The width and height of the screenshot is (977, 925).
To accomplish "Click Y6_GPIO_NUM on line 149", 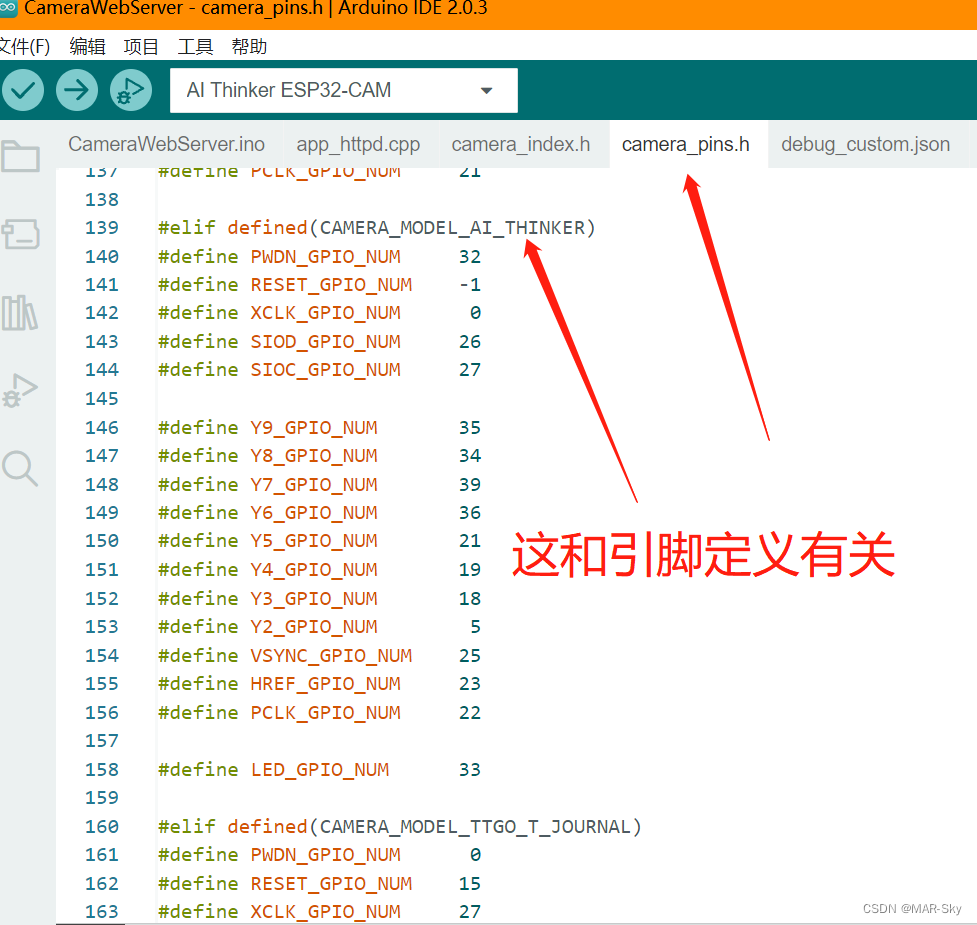I will coord(313,512).
